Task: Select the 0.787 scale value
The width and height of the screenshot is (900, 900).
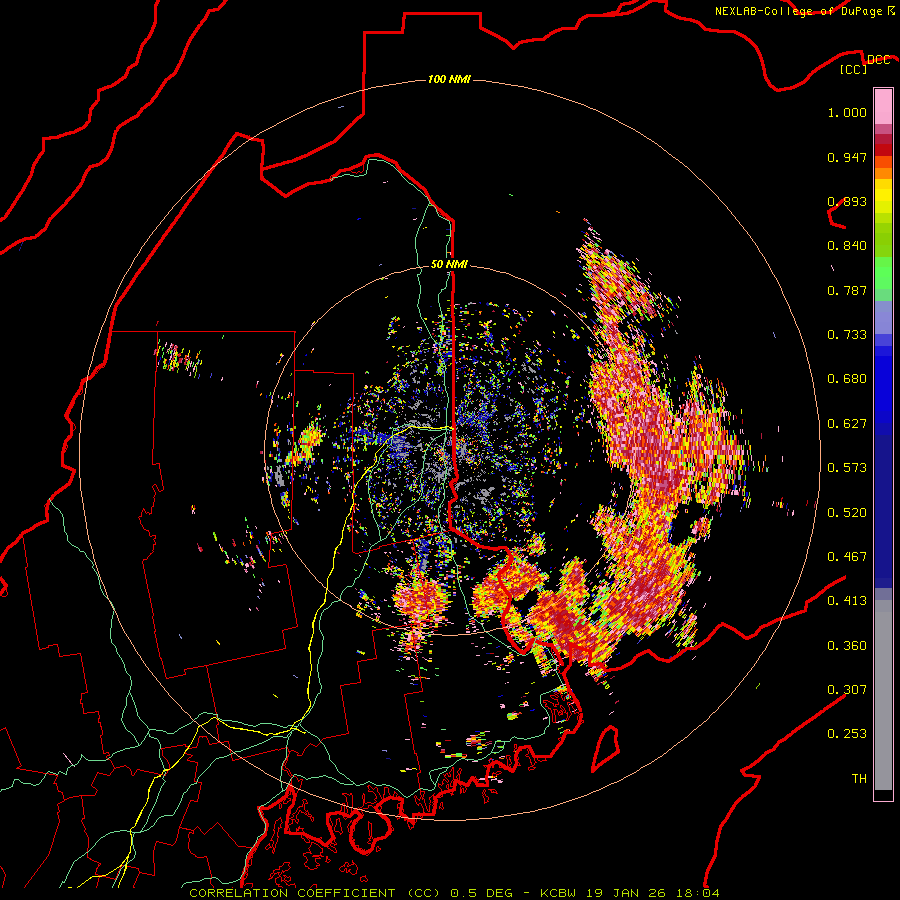Action: pyautogui.click(x=847, y=290)
